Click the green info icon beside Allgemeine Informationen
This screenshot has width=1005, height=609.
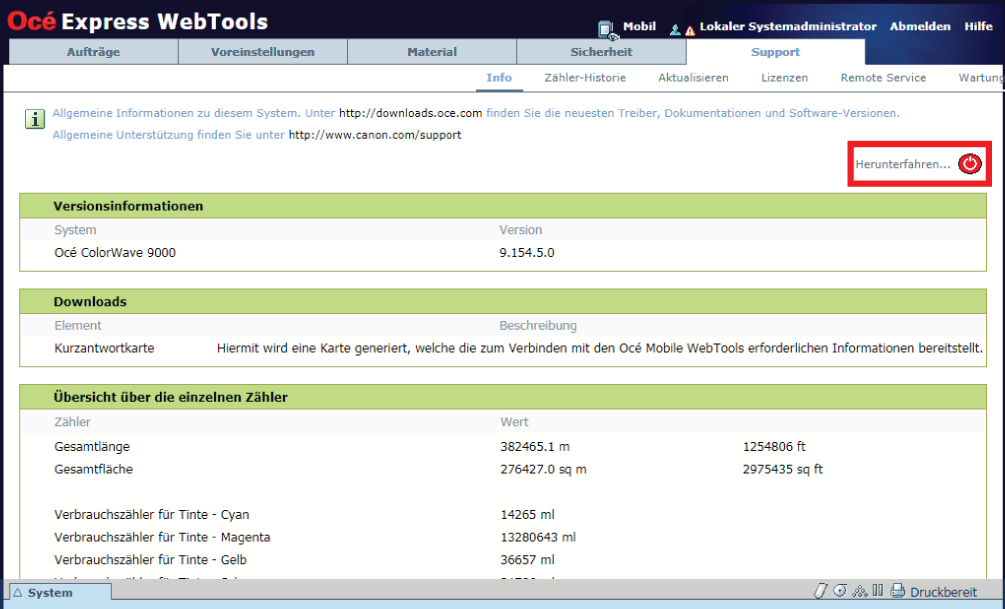click(35, 119)
